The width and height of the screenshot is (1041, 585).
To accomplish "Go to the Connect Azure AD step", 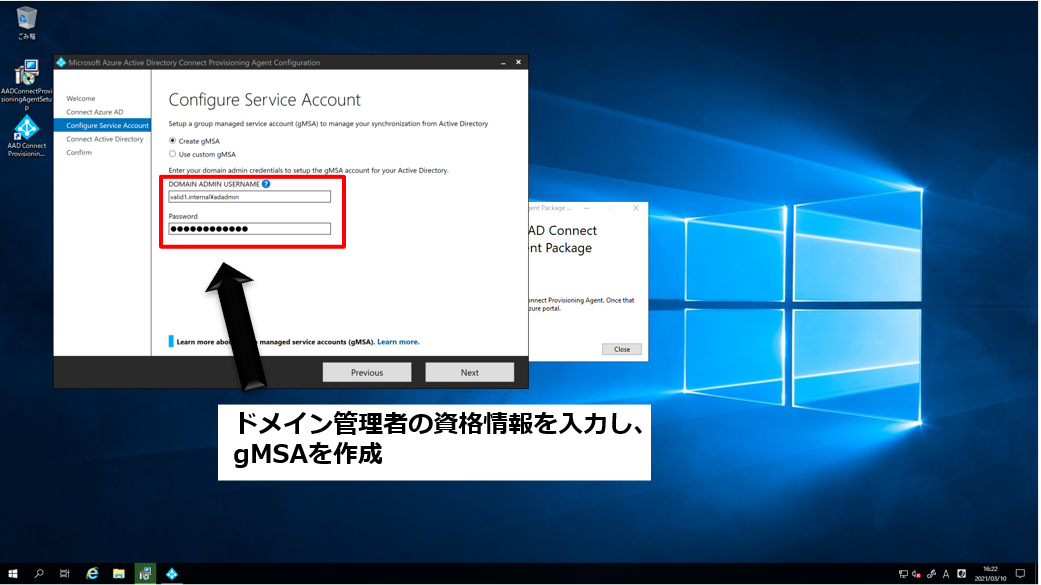I will tap(95, 112).
